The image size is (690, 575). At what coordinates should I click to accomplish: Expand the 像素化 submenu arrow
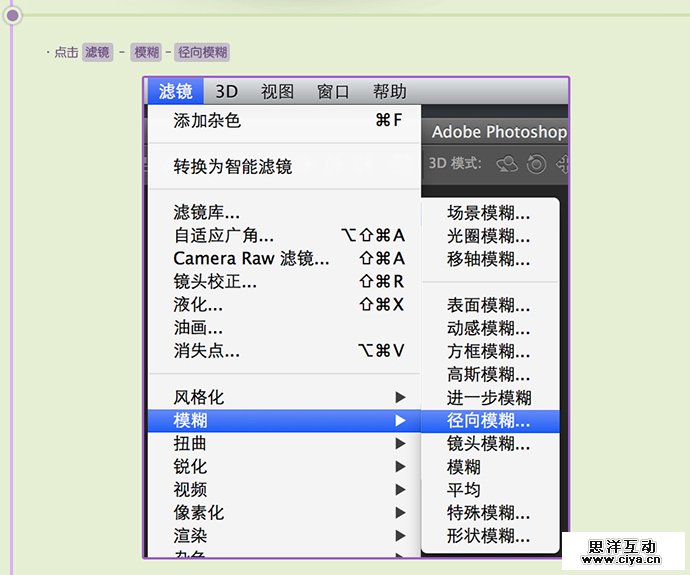click(400, 513)
